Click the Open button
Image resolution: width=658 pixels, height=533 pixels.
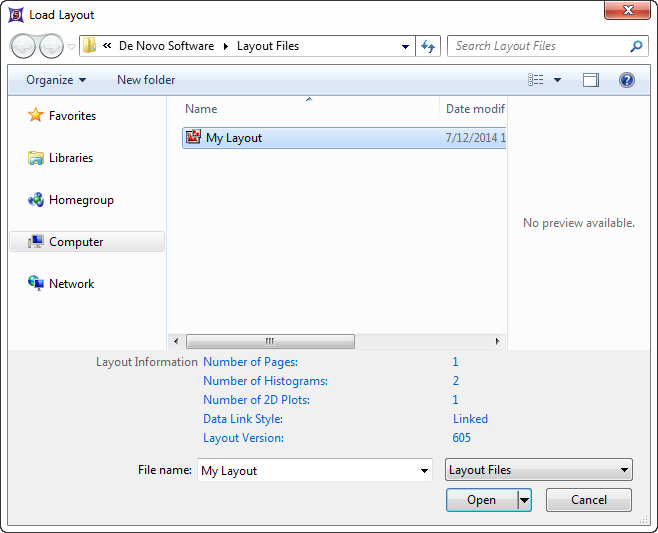[x=481, y=500]
